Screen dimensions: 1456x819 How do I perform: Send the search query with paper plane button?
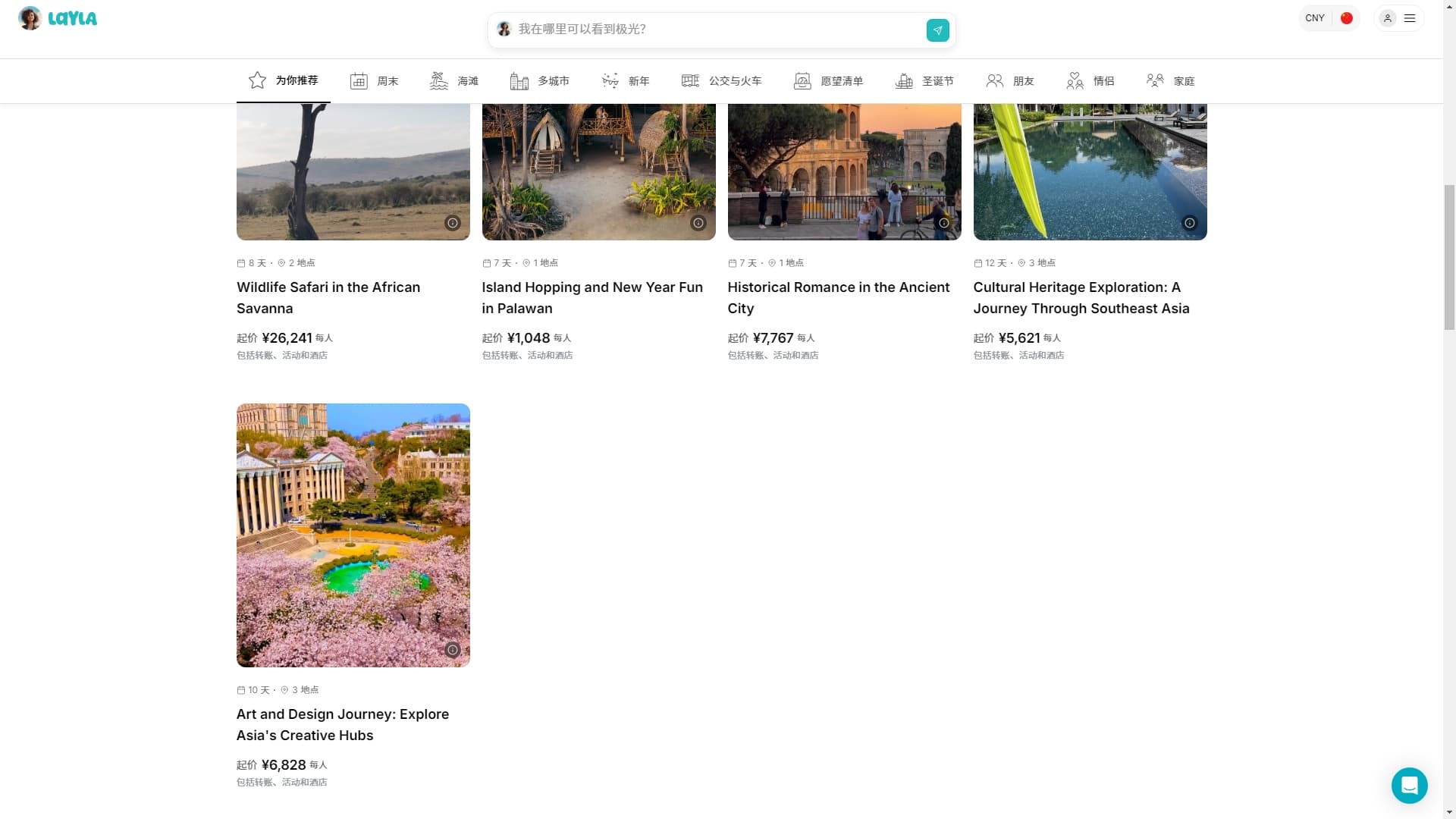coord(937,30)
